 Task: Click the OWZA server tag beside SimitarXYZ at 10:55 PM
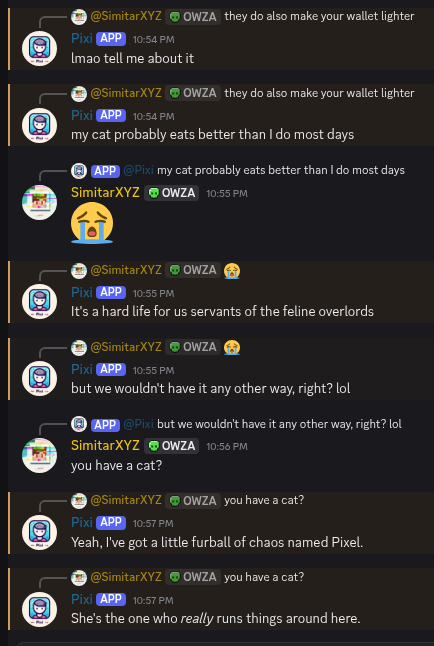click(171, 193)
